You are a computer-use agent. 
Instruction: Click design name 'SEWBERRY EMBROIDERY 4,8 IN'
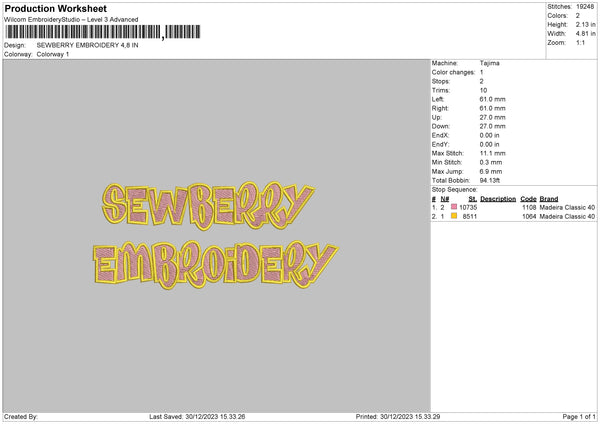click(88, 45)
